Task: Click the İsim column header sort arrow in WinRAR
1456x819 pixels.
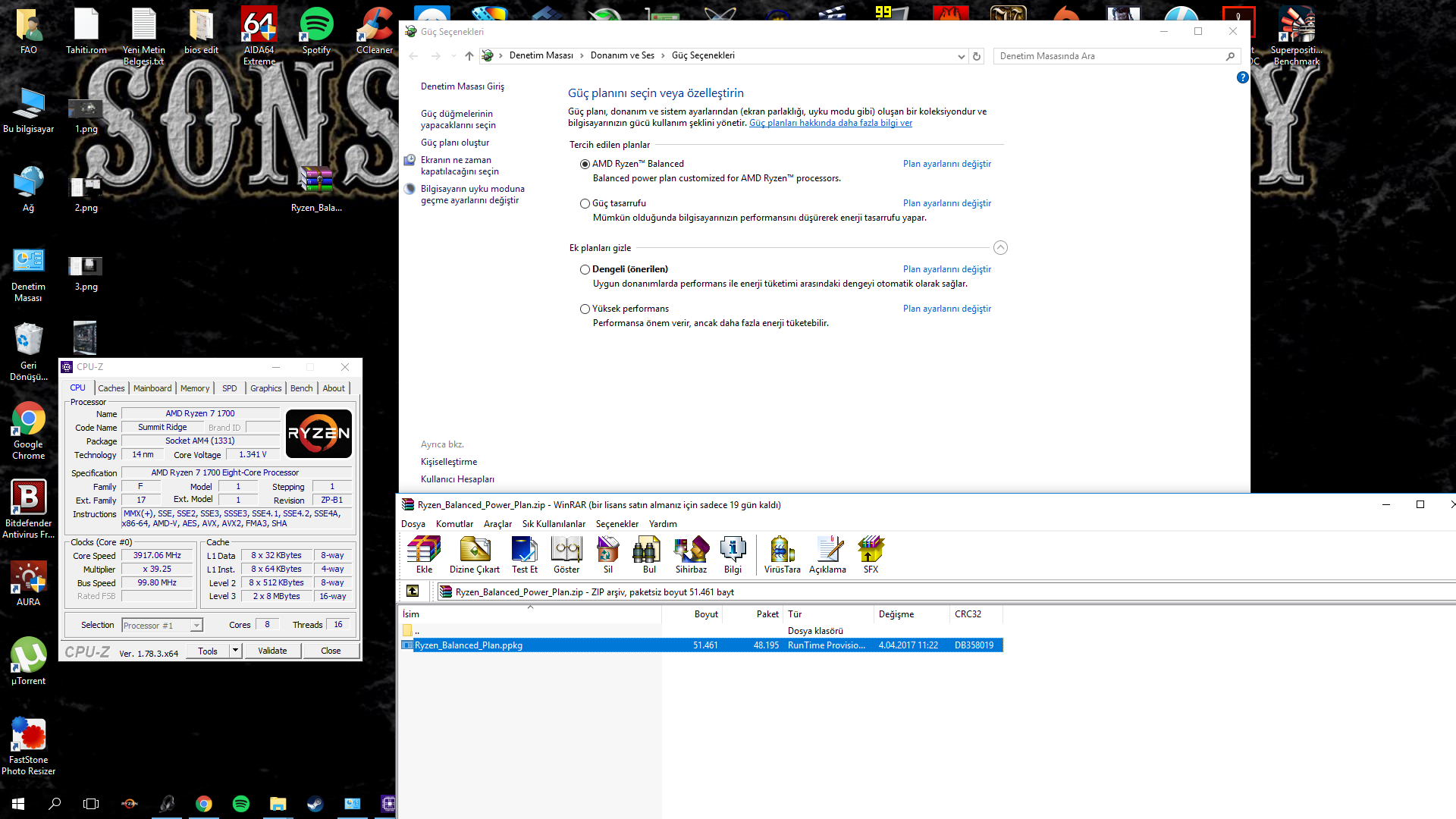Action: click(x=530, y=607)
